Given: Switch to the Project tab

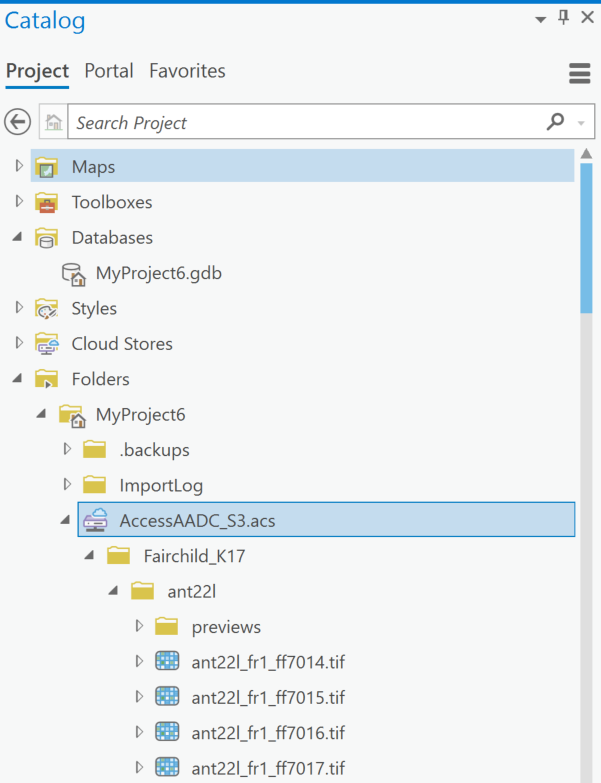Looking at the screenshot, I should [37, 71].
